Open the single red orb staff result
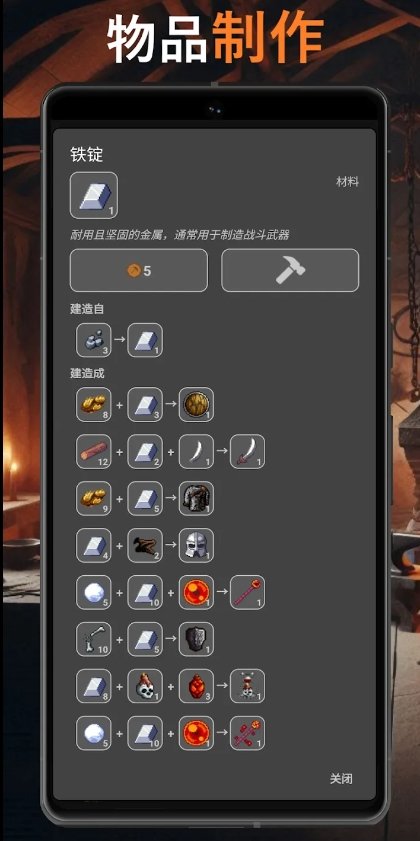Viewport: 420px width, 841px height. 247,592
